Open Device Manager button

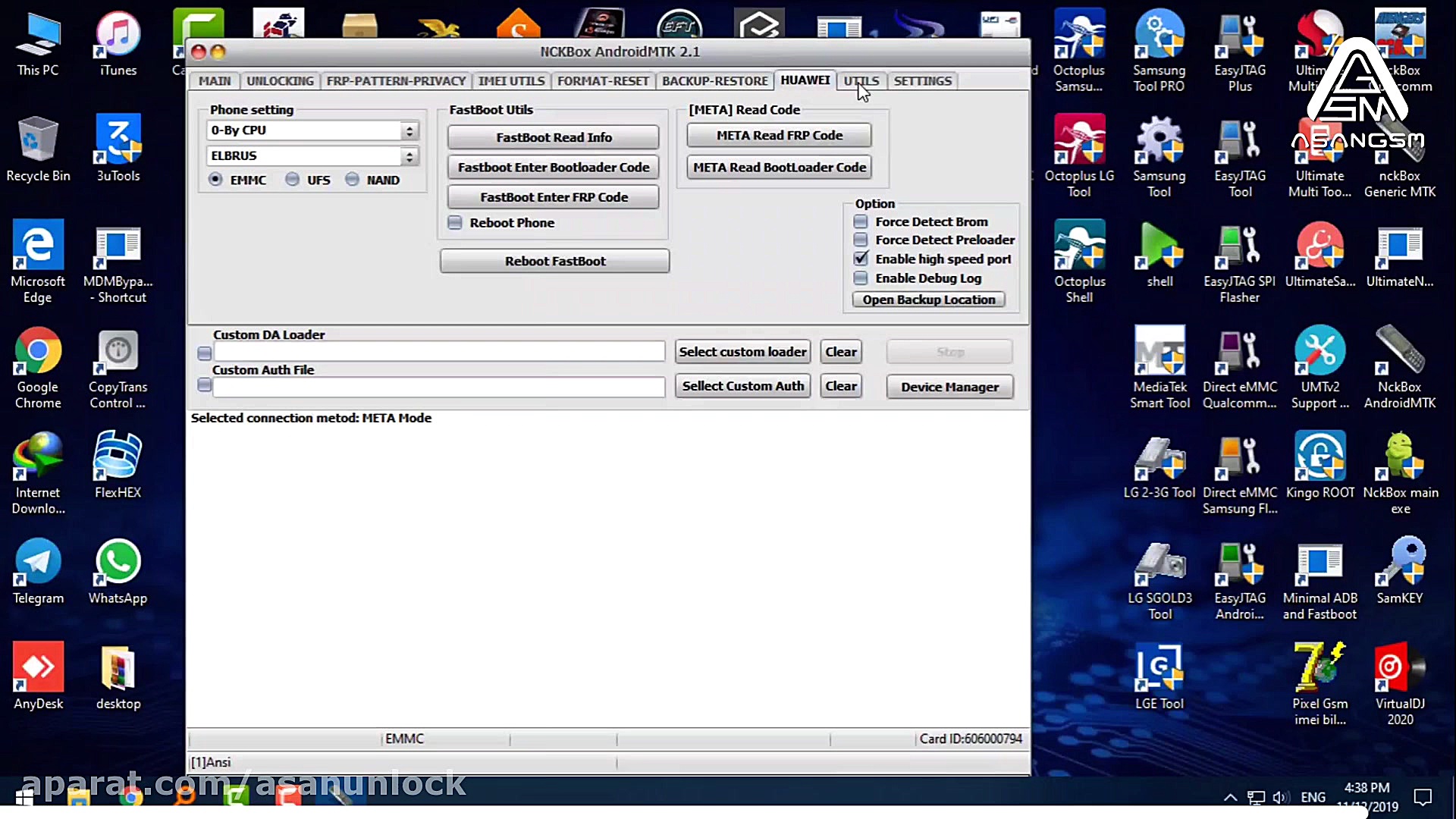(x=950, y=387)
